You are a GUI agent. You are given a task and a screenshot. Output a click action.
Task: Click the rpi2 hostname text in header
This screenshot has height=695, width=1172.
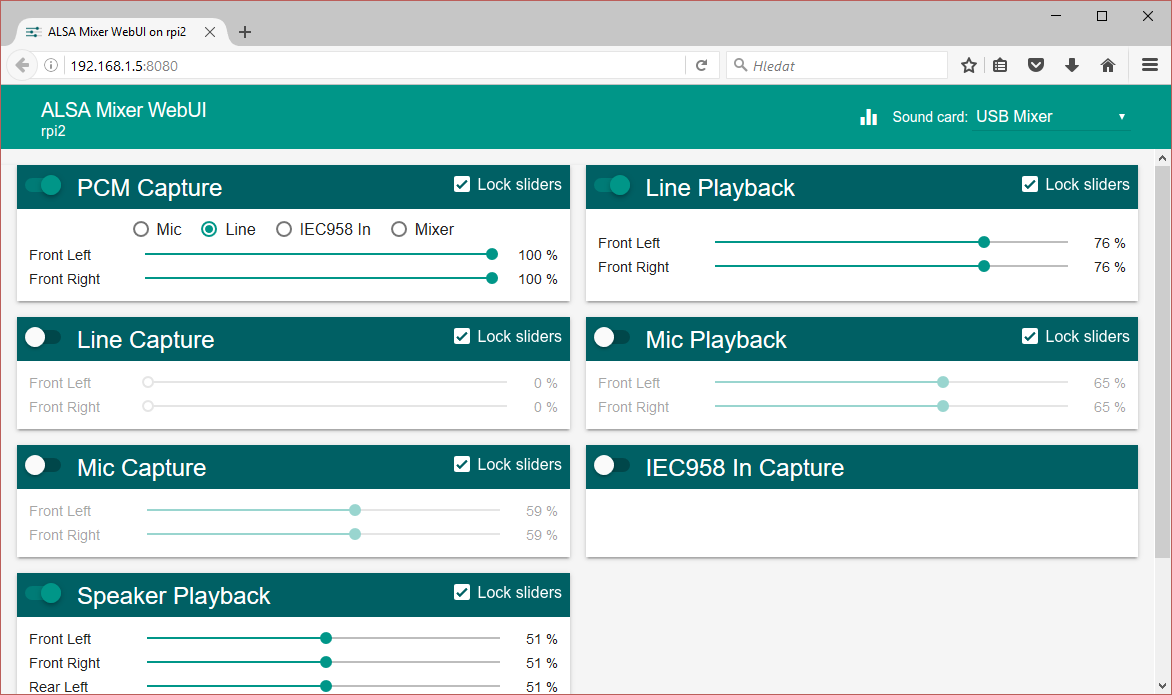tap(53, 132)
